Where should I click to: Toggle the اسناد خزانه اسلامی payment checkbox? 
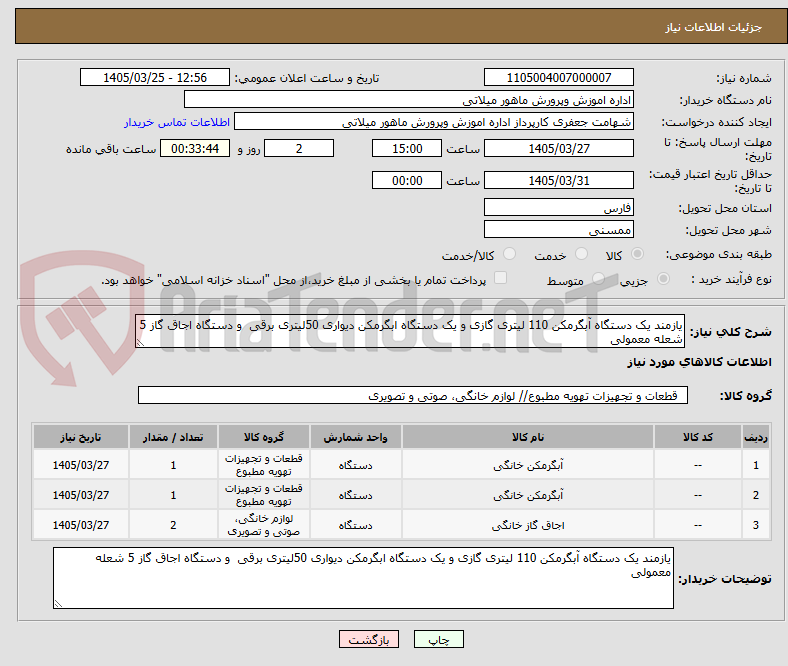pyautogui.click(x=501, y=278)
